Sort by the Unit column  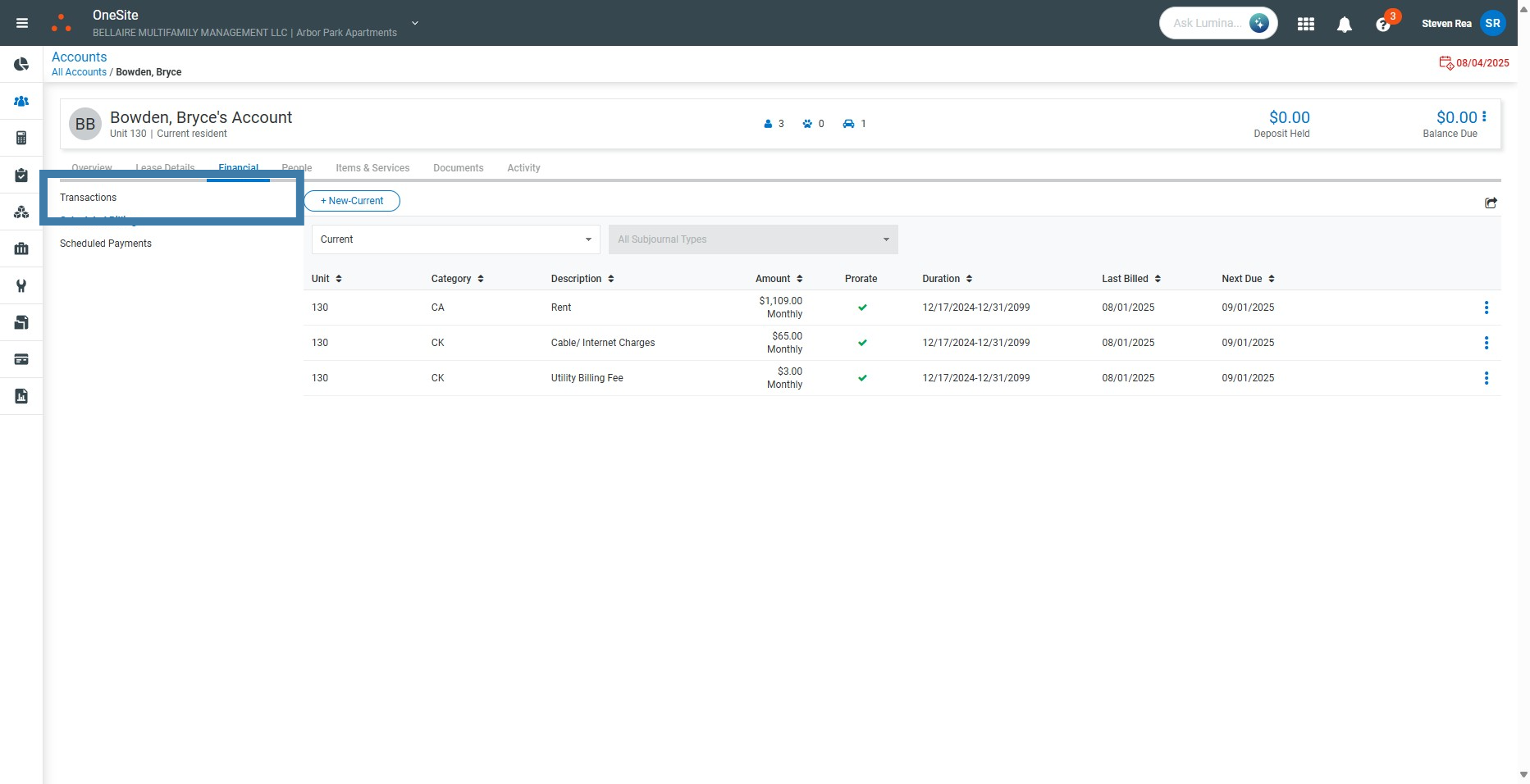click(327, 279)
